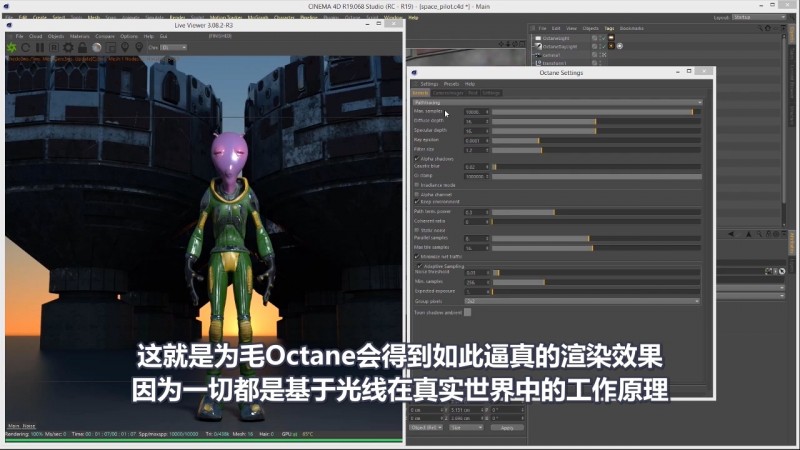Click the Object Manager home icon

pyautogui.click(x=767, y=28)
